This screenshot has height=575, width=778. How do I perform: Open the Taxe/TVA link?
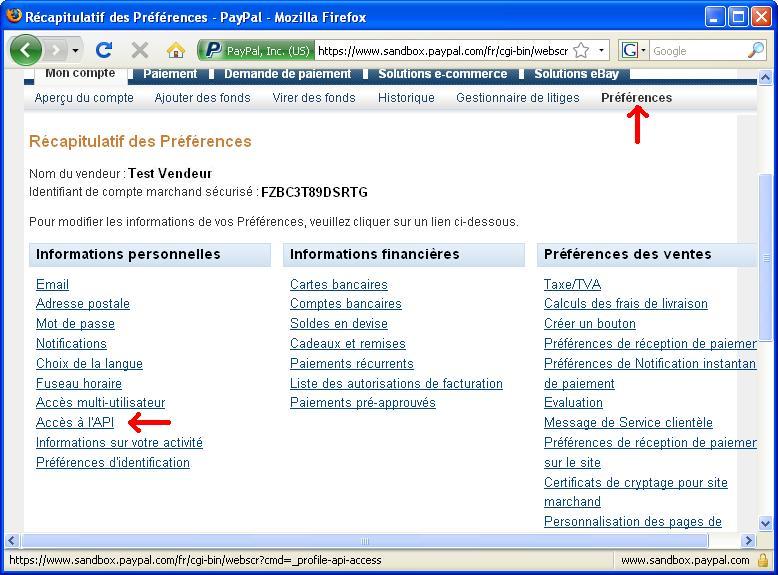coord(573,285)
